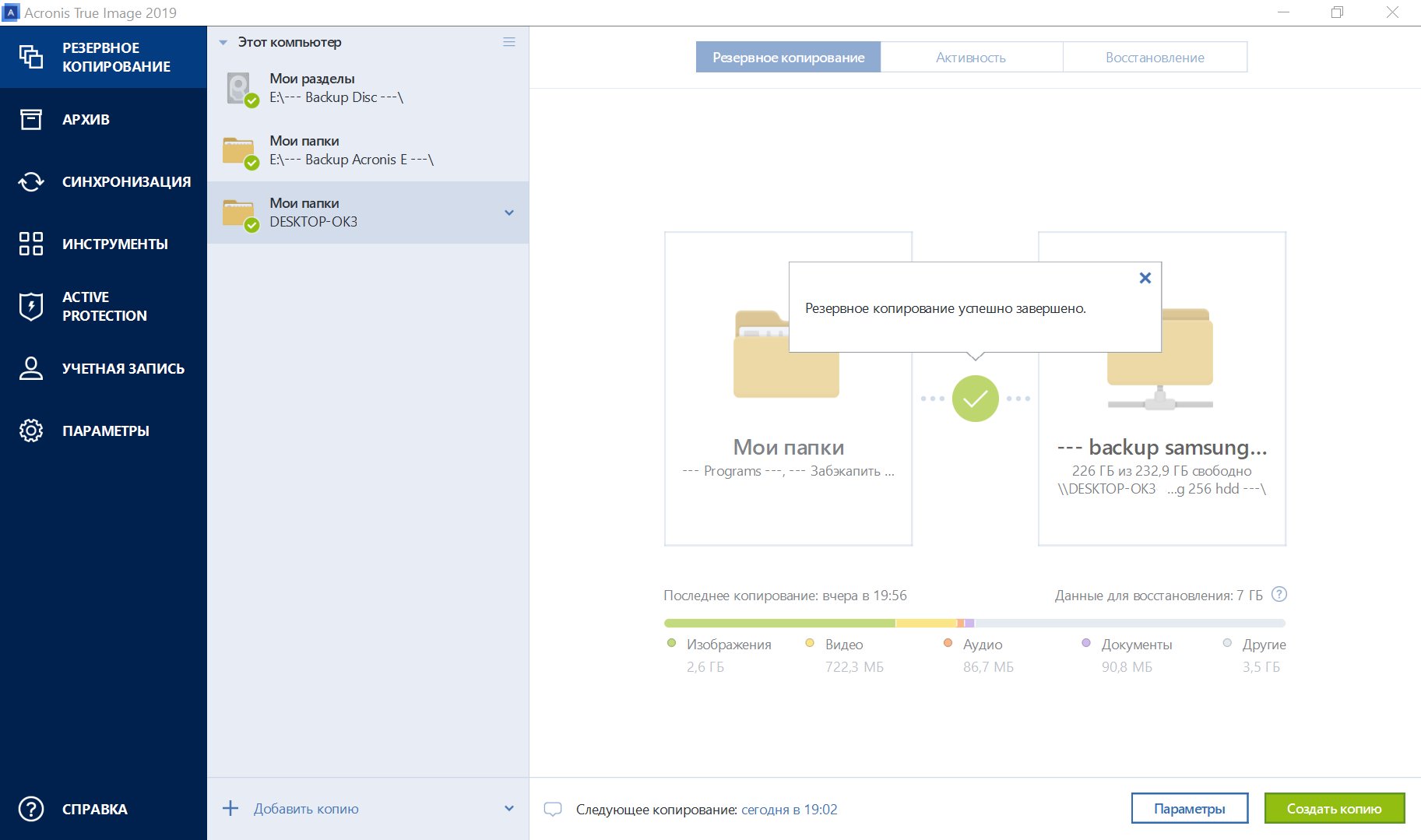Screen dimensions: 1421x840
Task: Click the plus icon to add backup
Action: [x=230, y=808]
